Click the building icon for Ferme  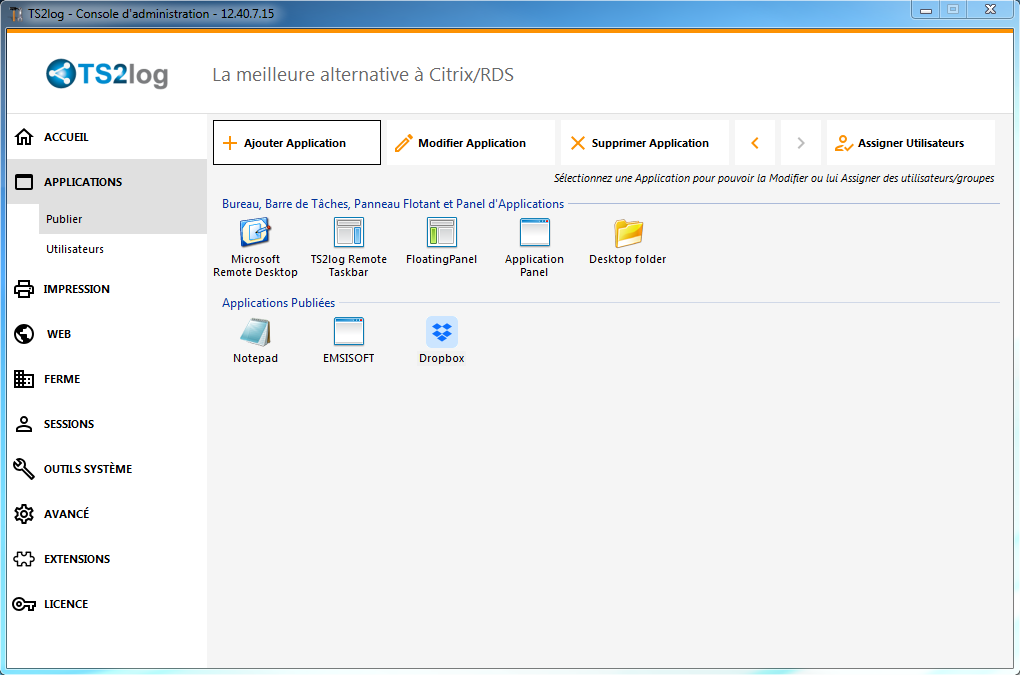[24, 378]
